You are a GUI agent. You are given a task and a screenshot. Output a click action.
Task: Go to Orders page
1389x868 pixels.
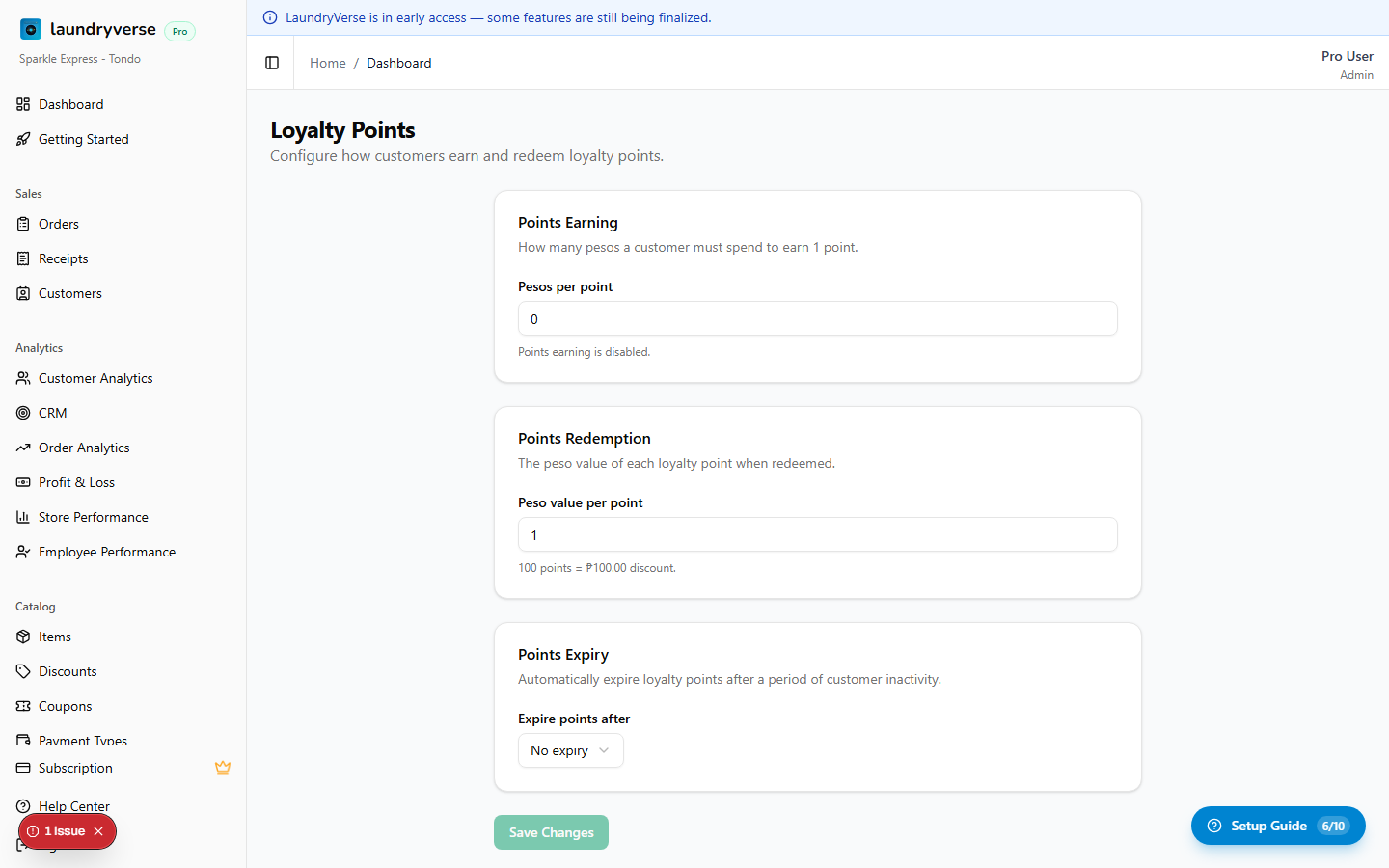[123, 224]
